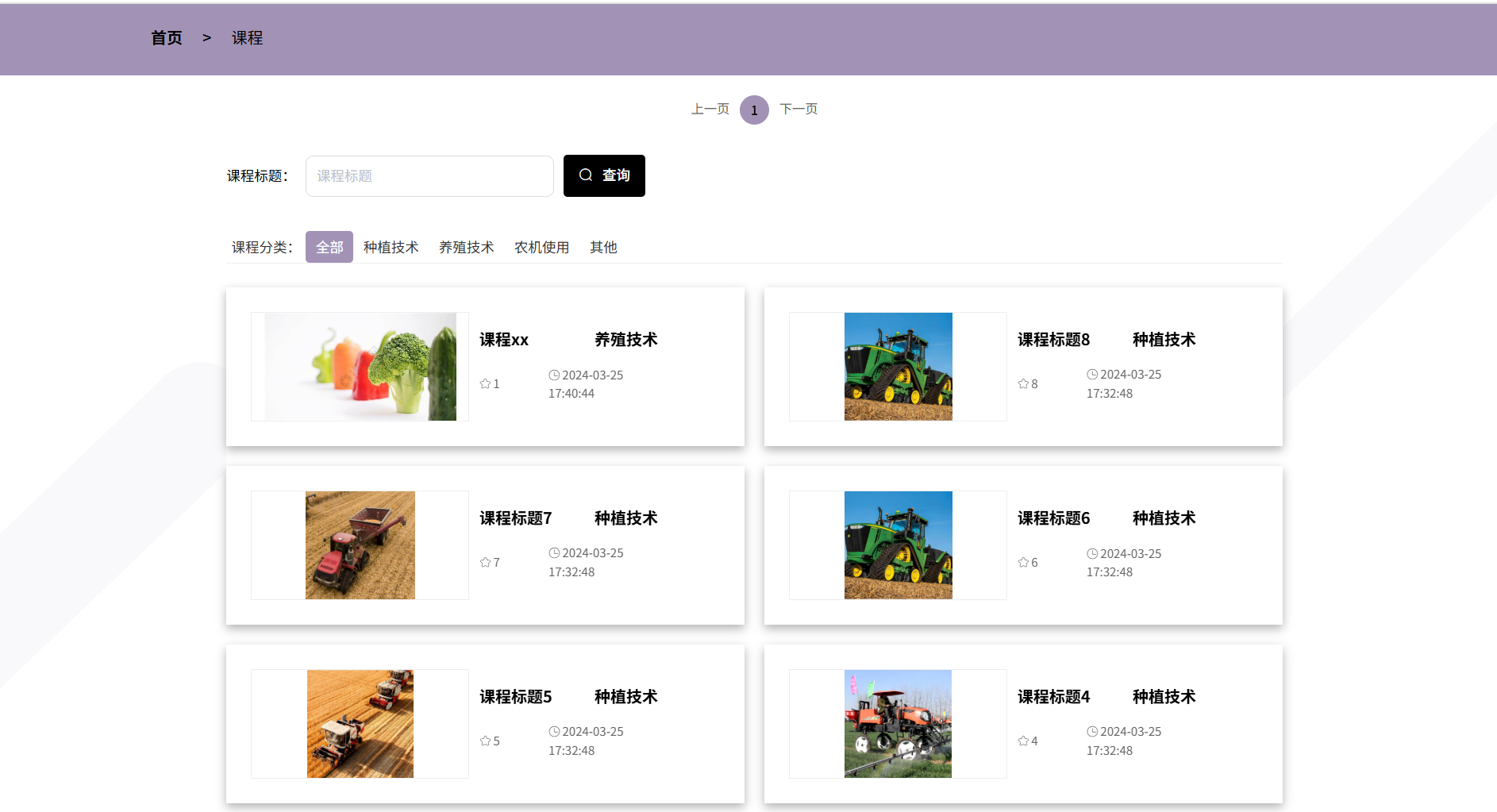This screenshot has height=812, width=1497.
Task: Click 种植技术 label on 课程标题4 card
Action: [x=1164, y=696]
